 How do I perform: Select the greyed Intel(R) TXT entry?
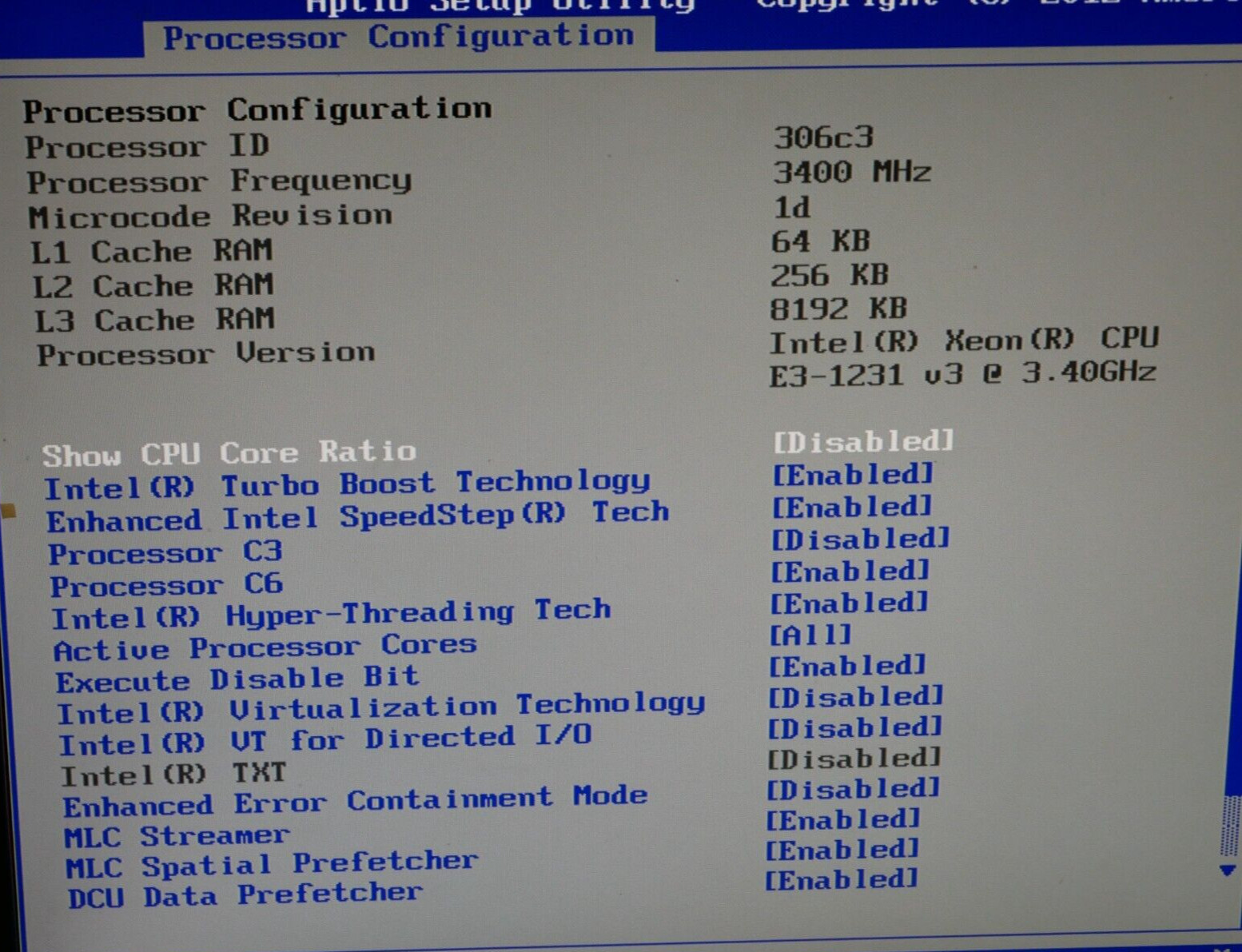tap(173, 774)
